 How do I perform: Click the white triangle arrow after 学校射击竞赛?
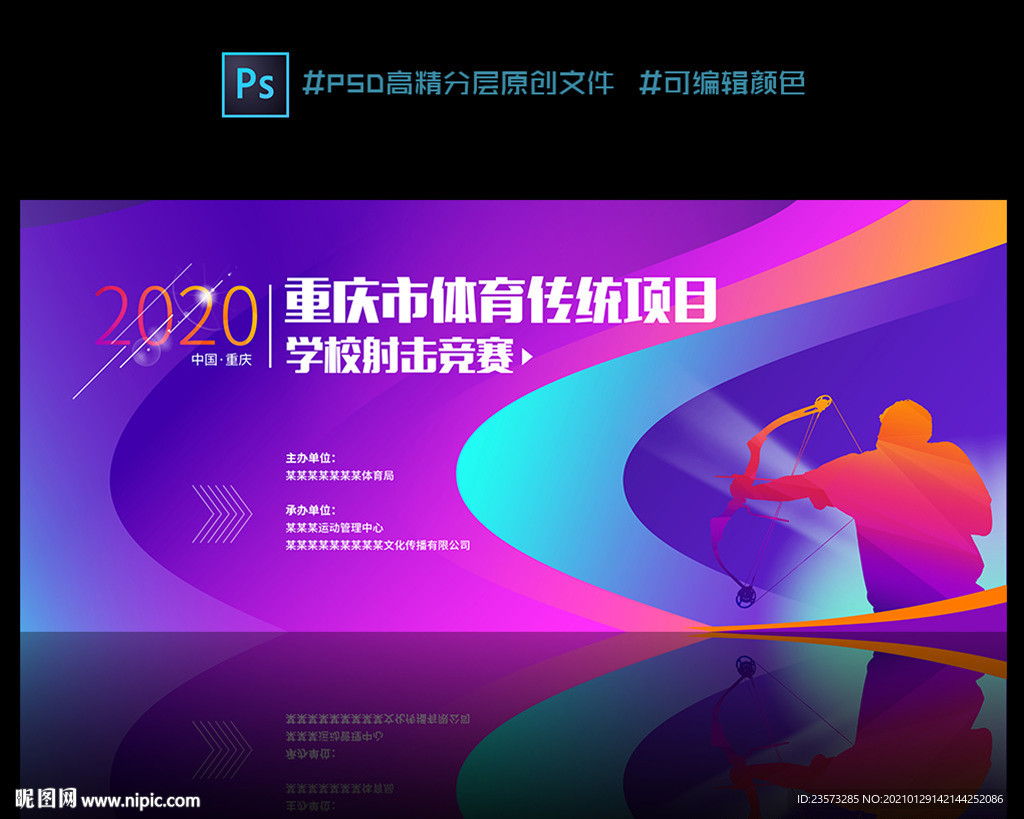[x=527, y=357]
